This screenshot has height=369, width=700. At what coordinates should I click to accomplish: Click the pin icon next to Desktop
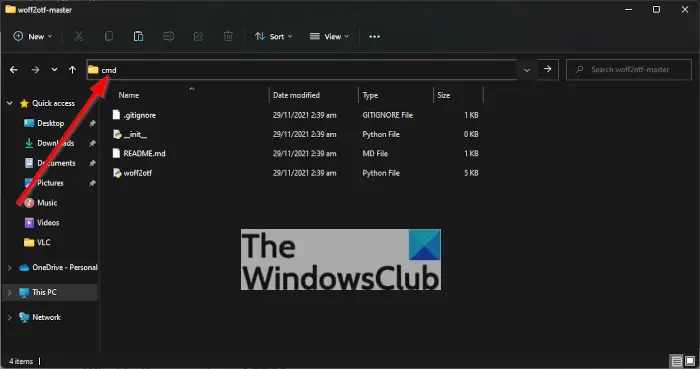pos(92,123)
